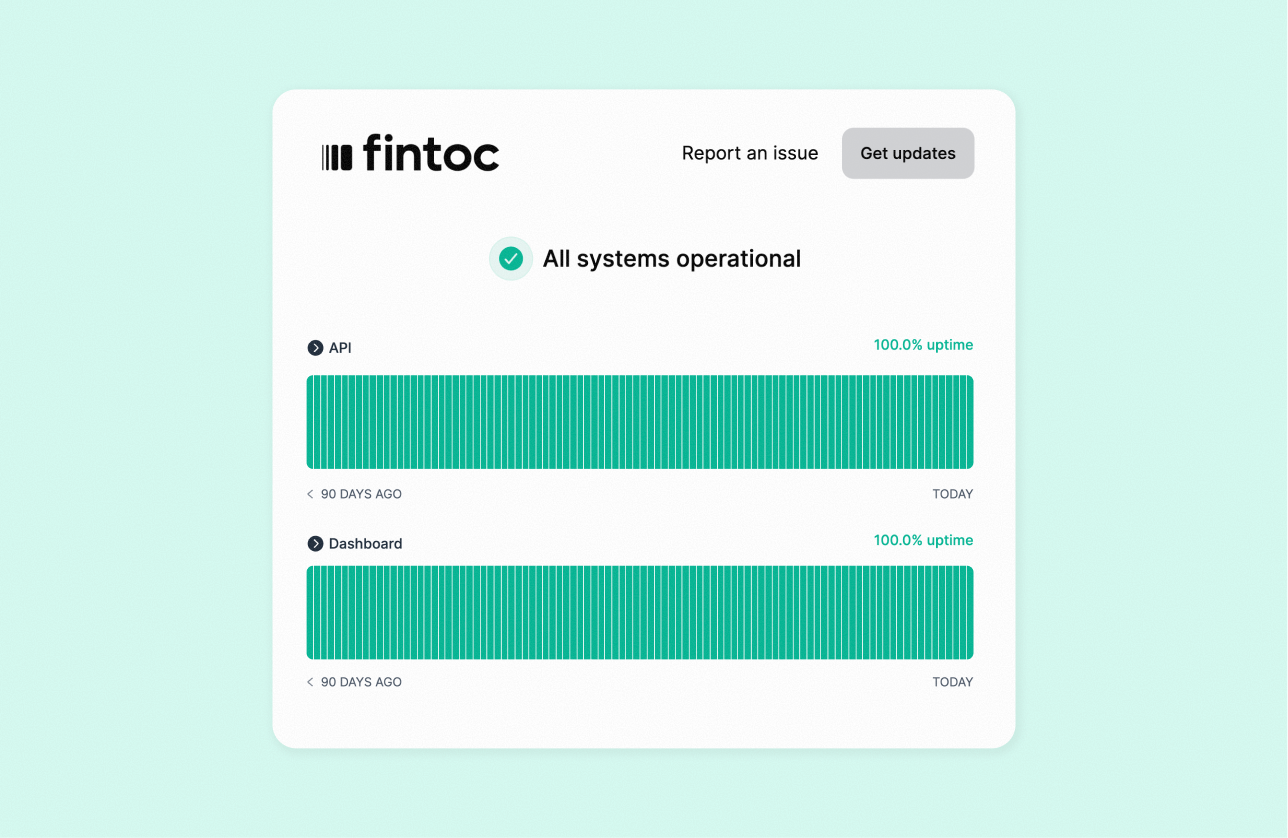This screenshot has height=838, width=1288.
Task: Click the fintoc logo
Action: (x=410, y=153)
